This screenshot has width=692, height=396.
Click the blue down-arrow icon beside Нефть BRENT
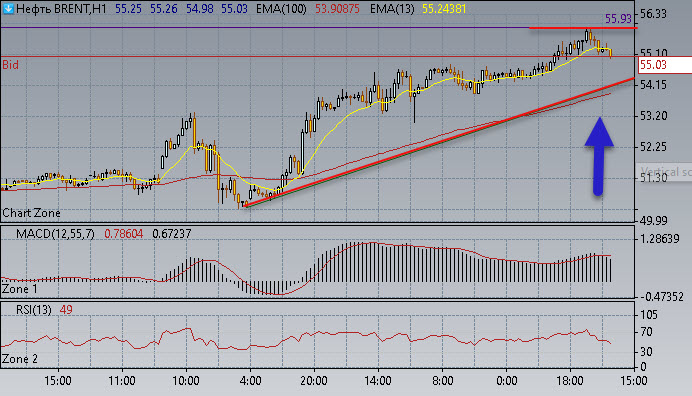[x=8, y=8]
